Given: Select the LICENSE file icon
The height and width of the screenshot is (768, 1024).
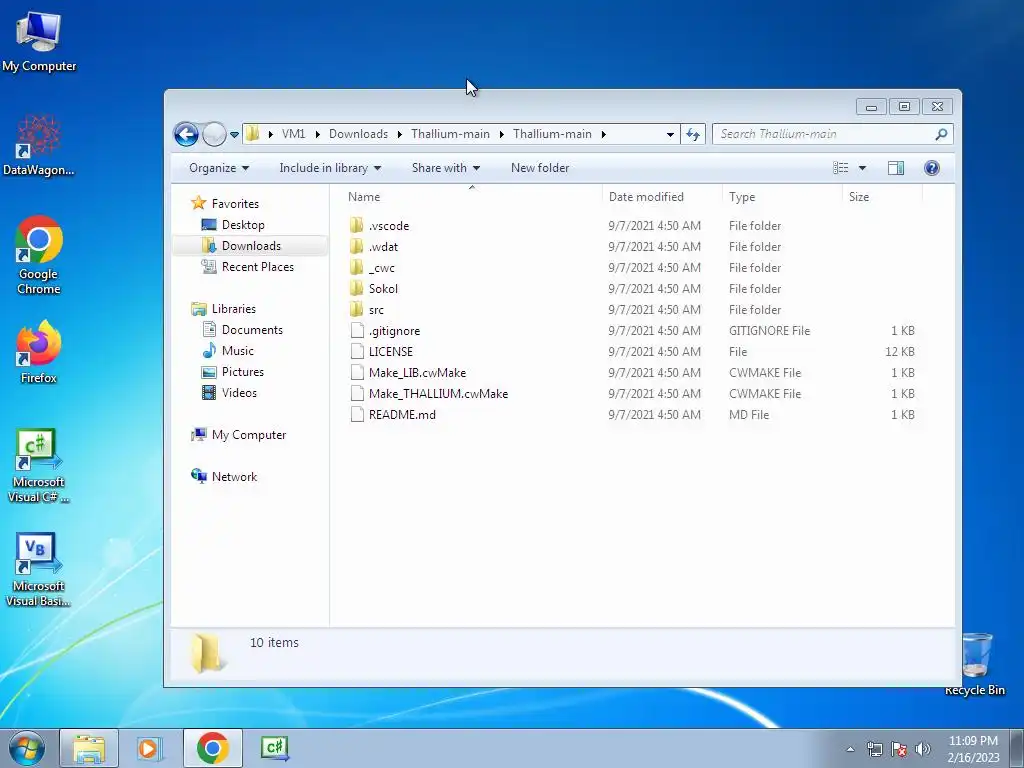Looking at the screenshot, I should click(x=357, y=351).
